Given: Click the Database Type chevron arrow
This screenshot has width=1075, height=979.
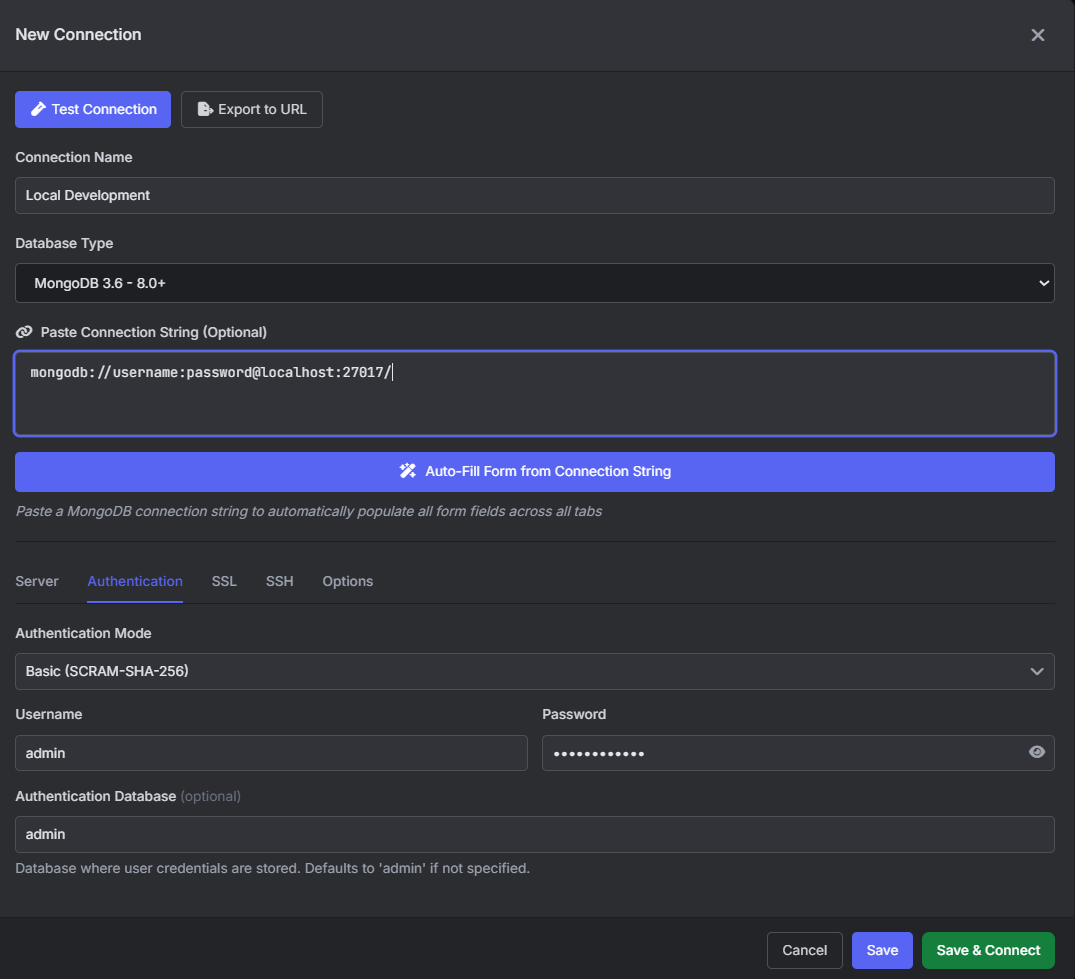Looking at the screenshot, I should pyautogui.click(x=1043, y=283).
